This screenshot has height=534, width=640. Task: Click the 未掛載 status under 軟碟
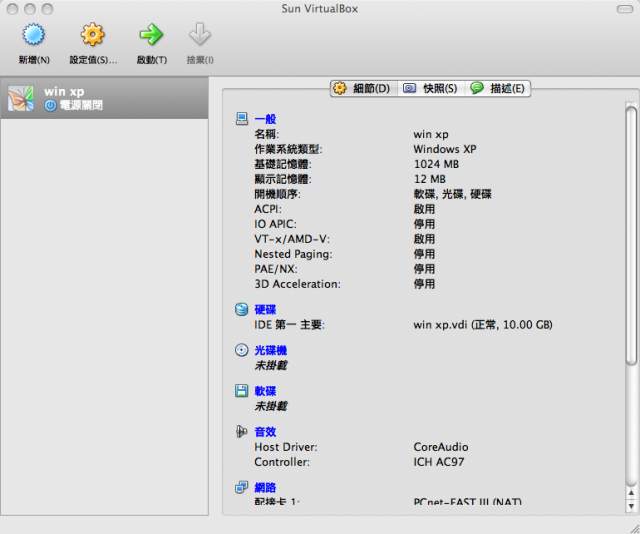(x=271, y=406)
